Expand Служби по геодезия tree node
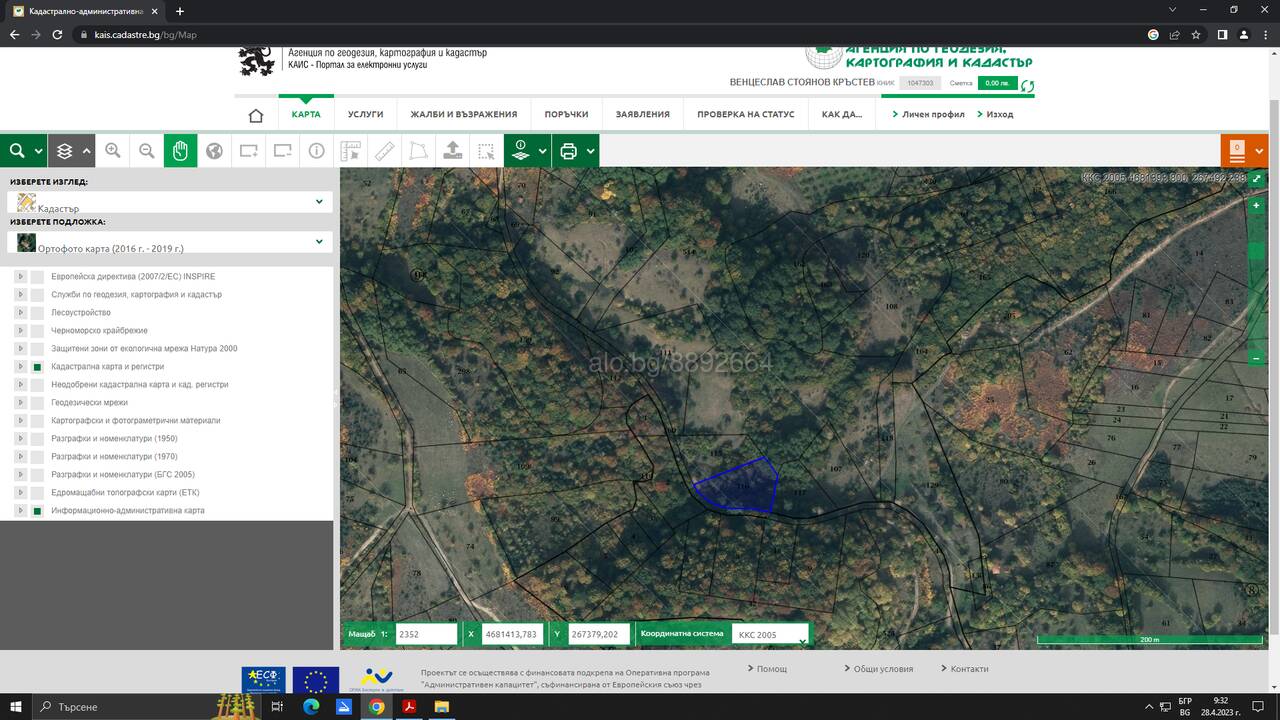The height and width of the screenshot is (720, 1280). click(x=20, y=295)
